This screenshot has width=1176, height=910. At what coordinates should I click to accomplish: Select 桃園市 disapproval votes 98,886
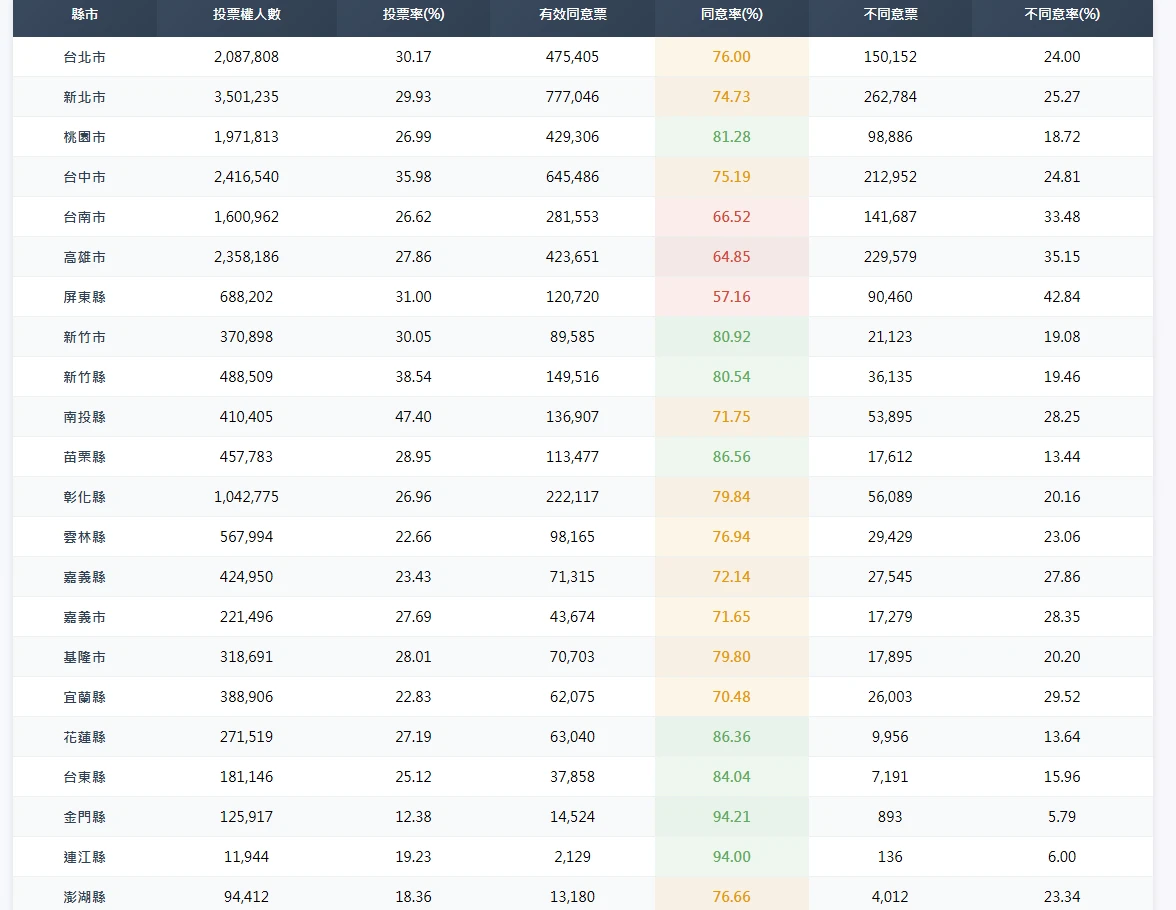[x=890, y=137]
